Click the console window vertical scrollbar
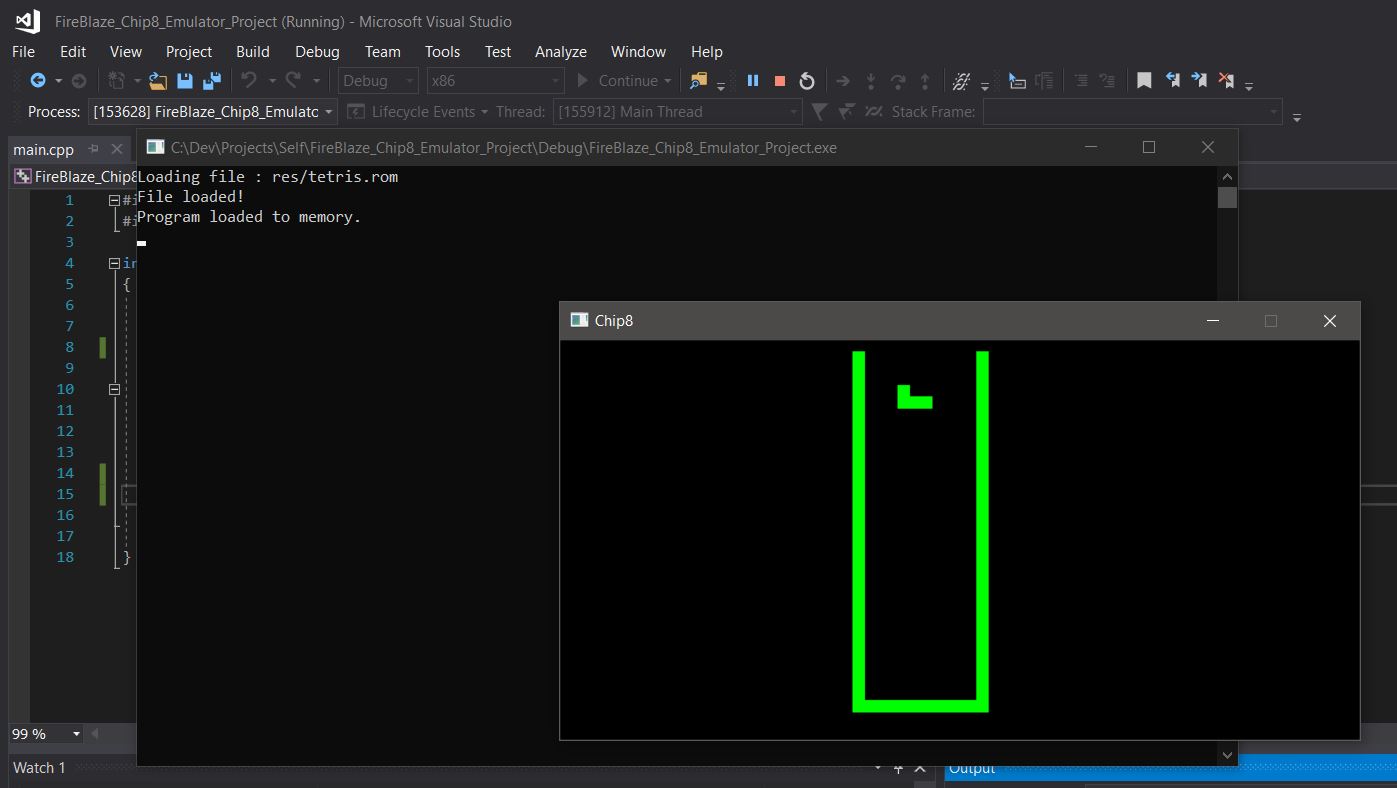This screenshot has width=1397, height=788. click(x=1226, y=198)
